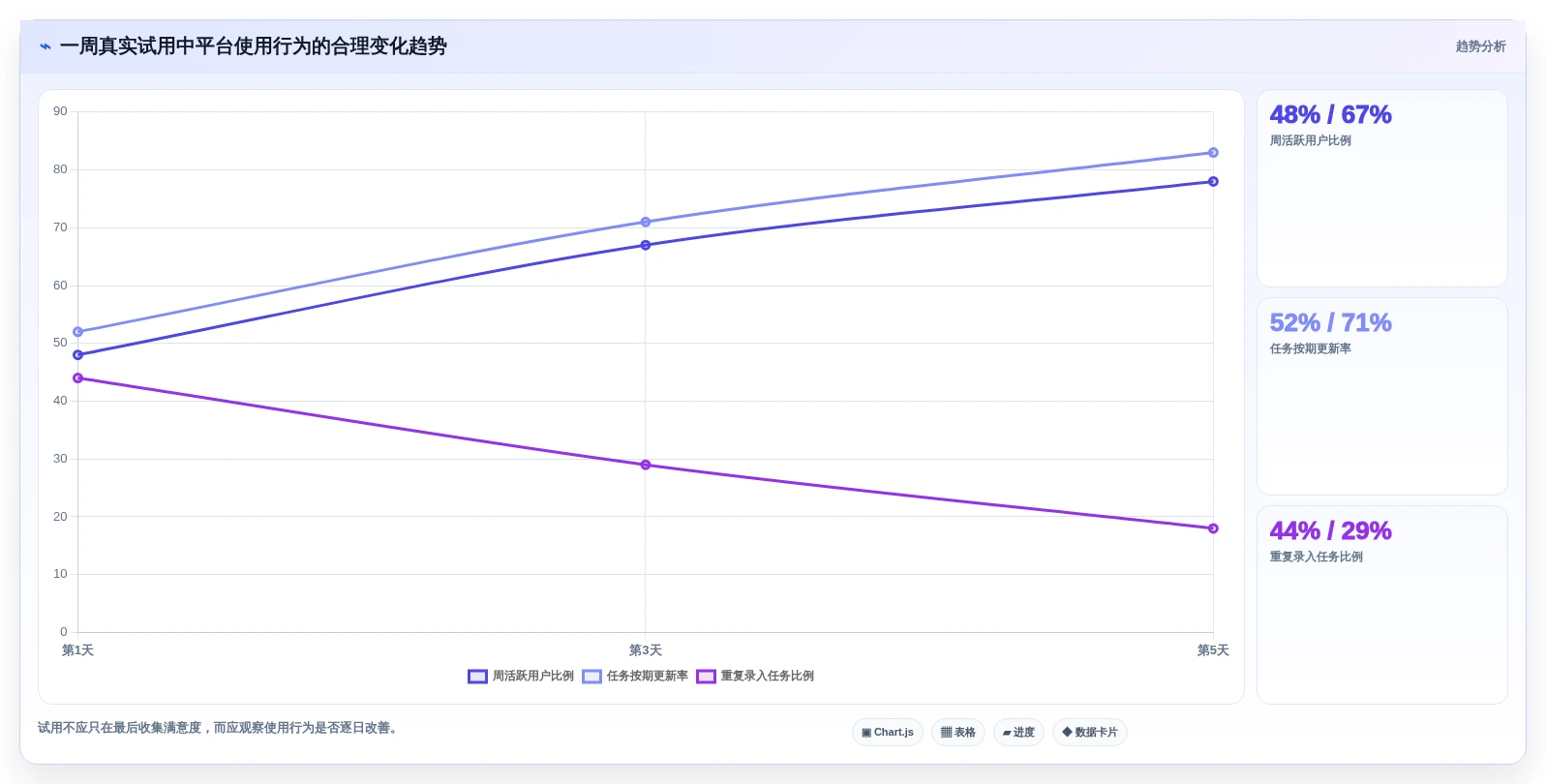The image size is (1546, 784).
Task: Select the 进度 tag chip
Action: [x=1018, y=733]
